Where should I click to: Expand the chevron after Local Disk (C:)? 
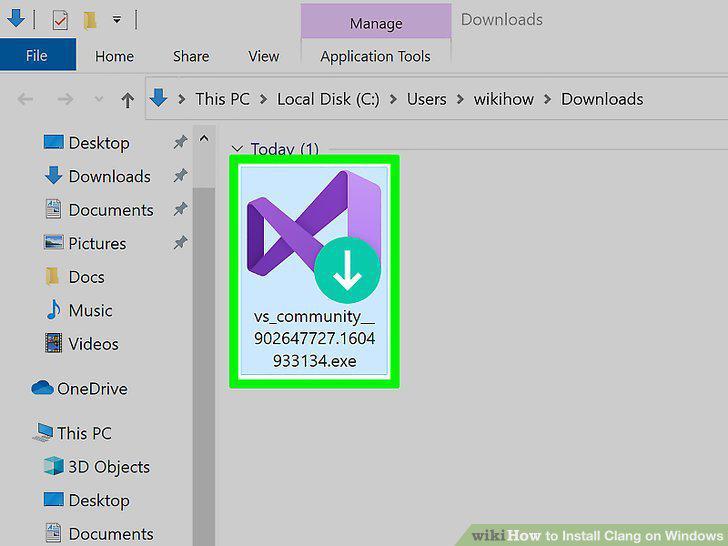[x=393, y=99]
